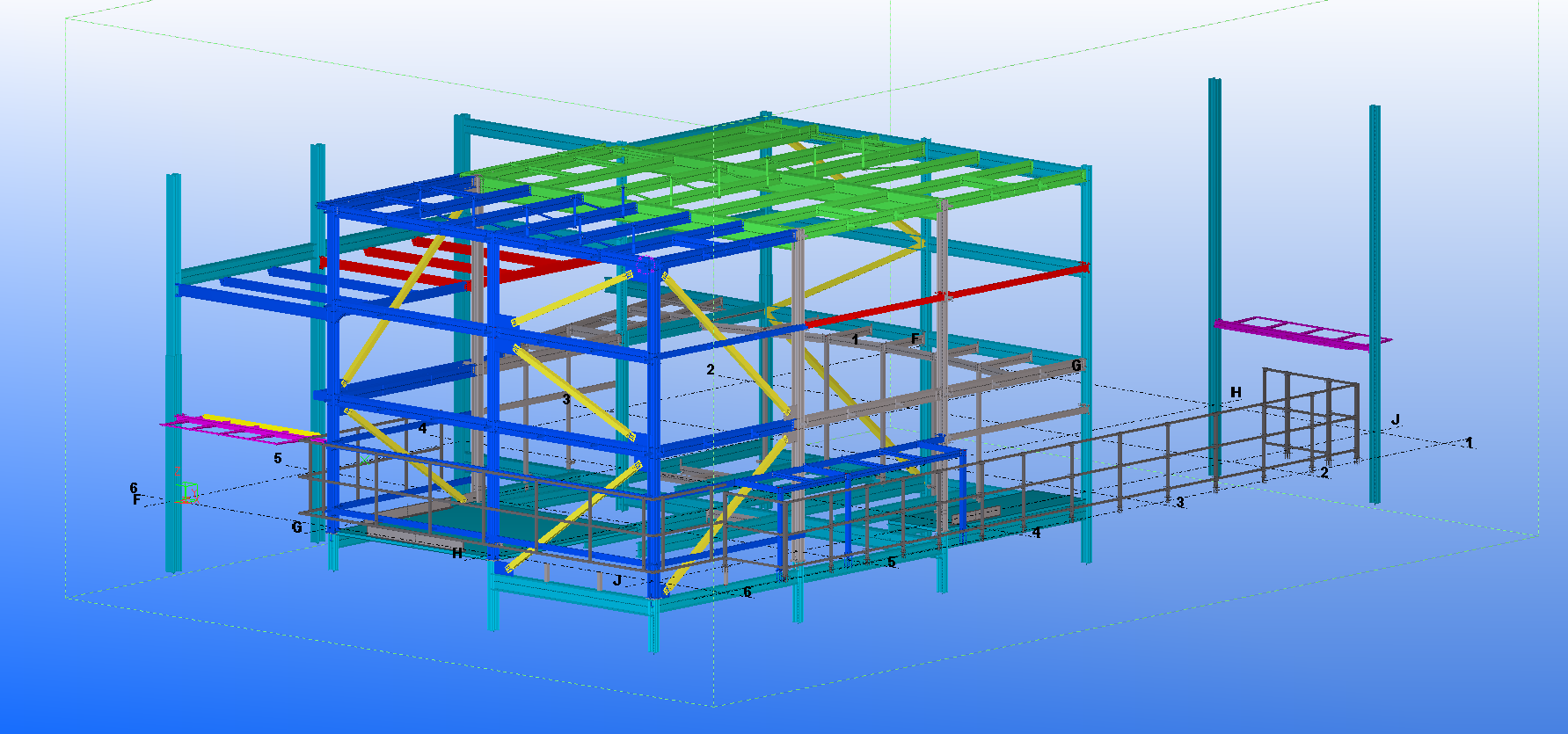This screenshot has width=1568, height=734.
Task: Select grid label G near the blue corner column base
Action: point(297,527)
